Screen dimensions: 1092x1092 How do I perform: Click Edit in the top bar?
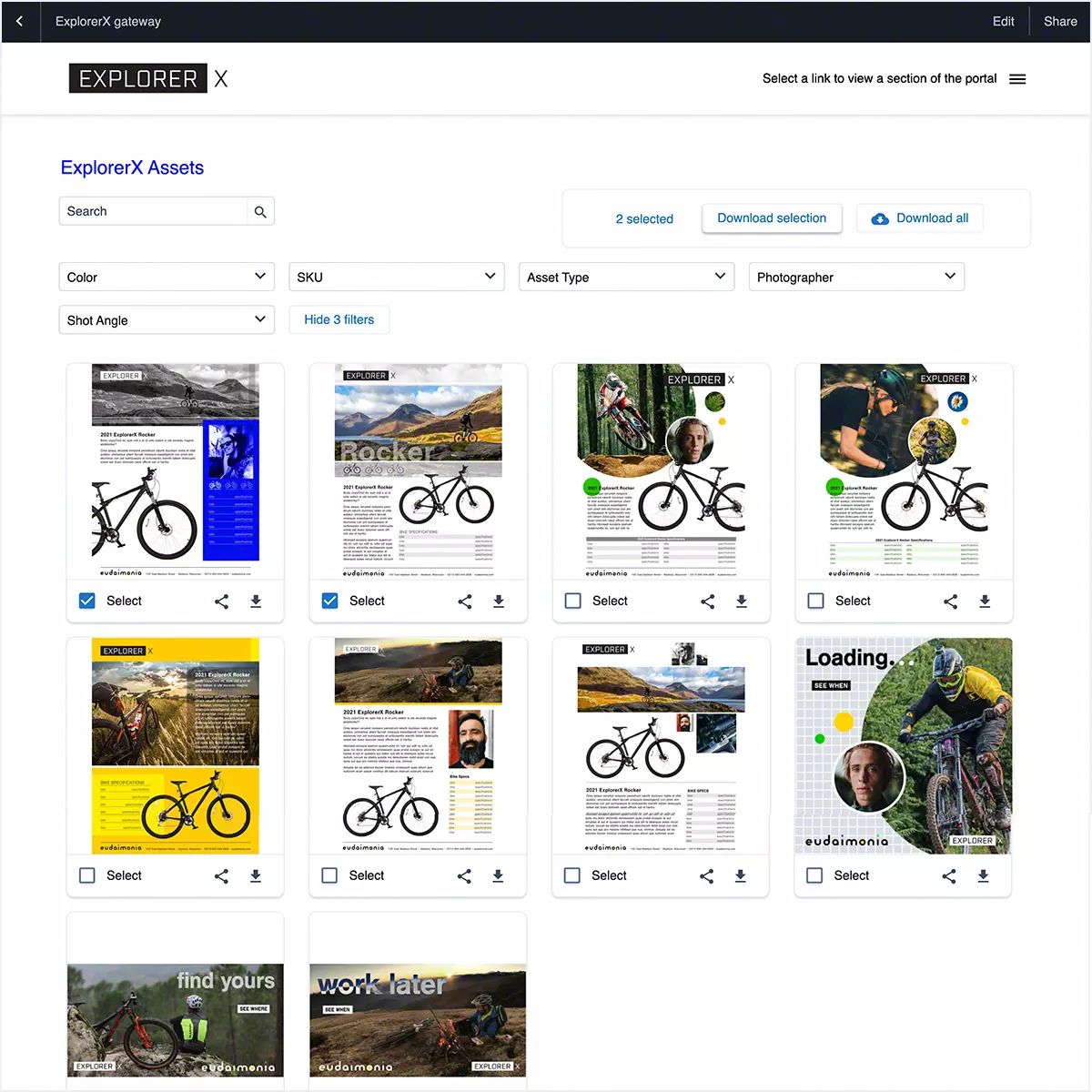point(1003,21)
